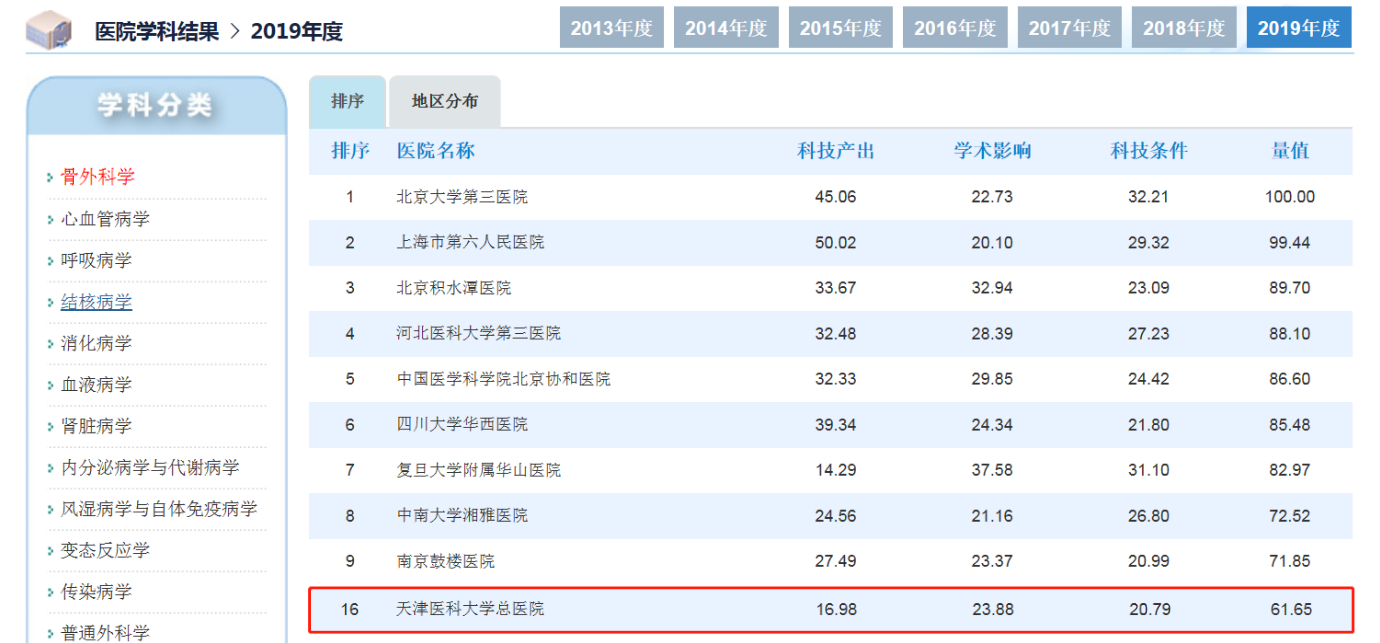Viewport: 1380px width, 643px height.
Task: Click the 学术影响 column header
Action: tap(992, 151)
